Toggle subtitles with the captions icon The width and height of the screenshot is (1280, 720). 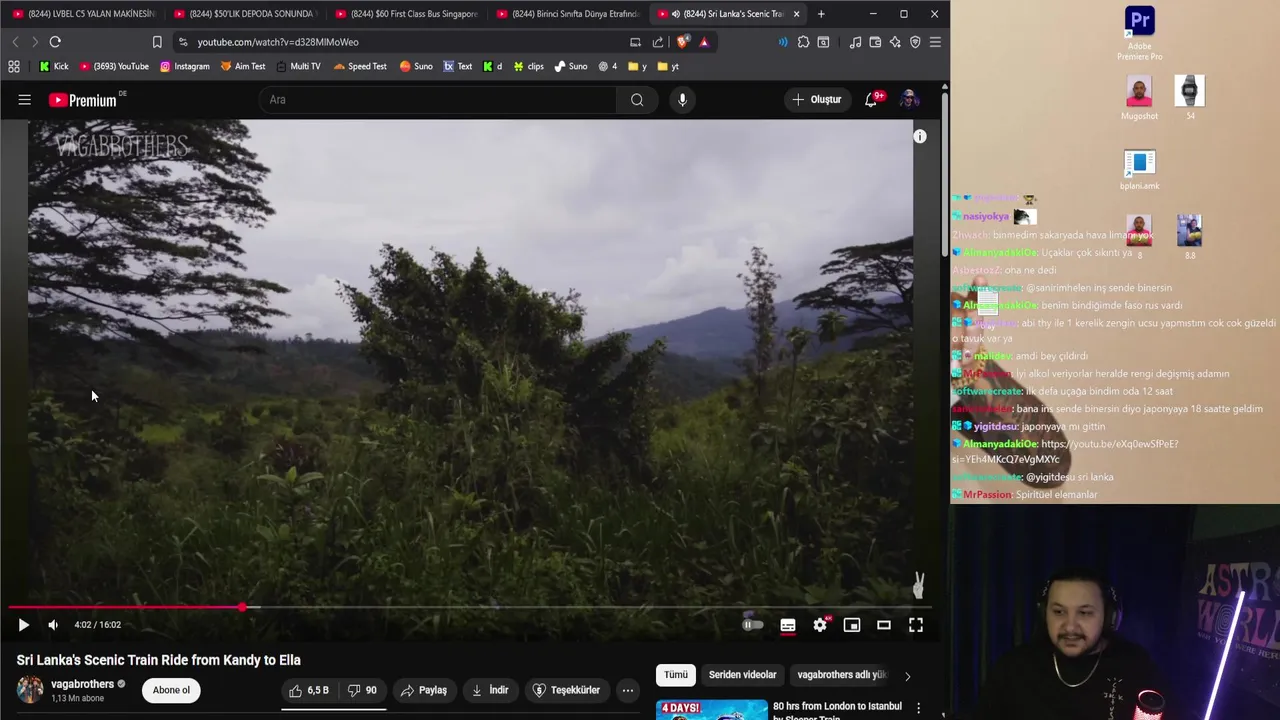(788, 625)
